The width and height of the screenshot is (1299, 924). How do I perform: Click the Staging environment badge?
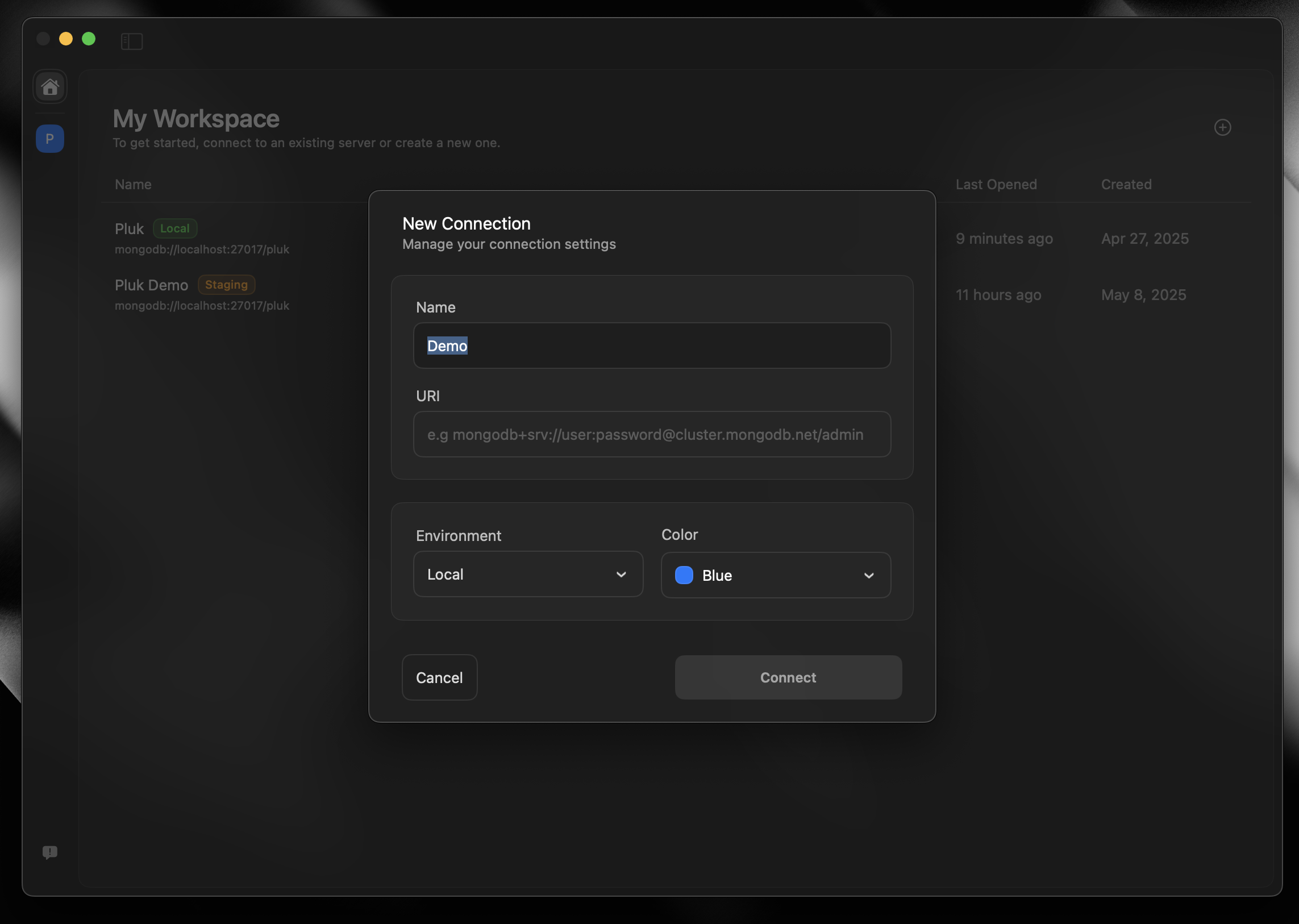point(226,285)
